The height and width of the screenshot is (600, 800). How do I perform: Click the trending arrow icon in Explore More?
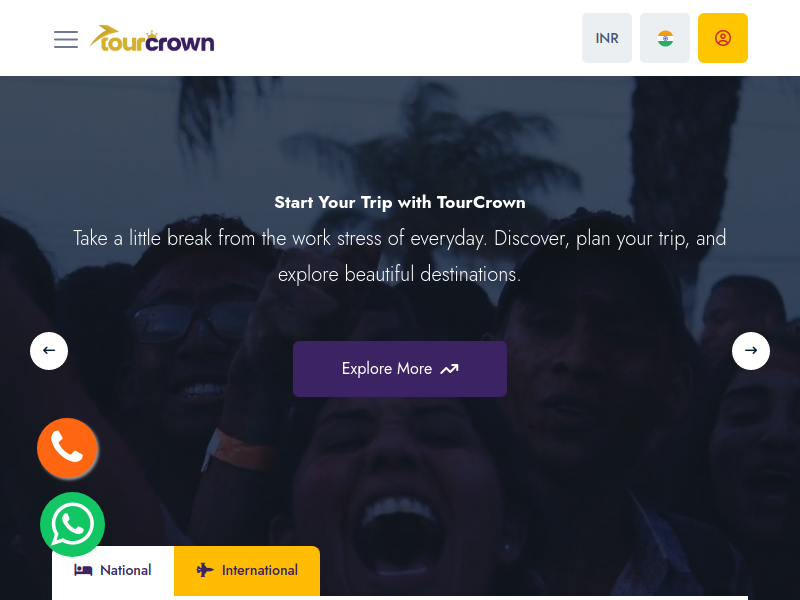(x=449, y=369)
